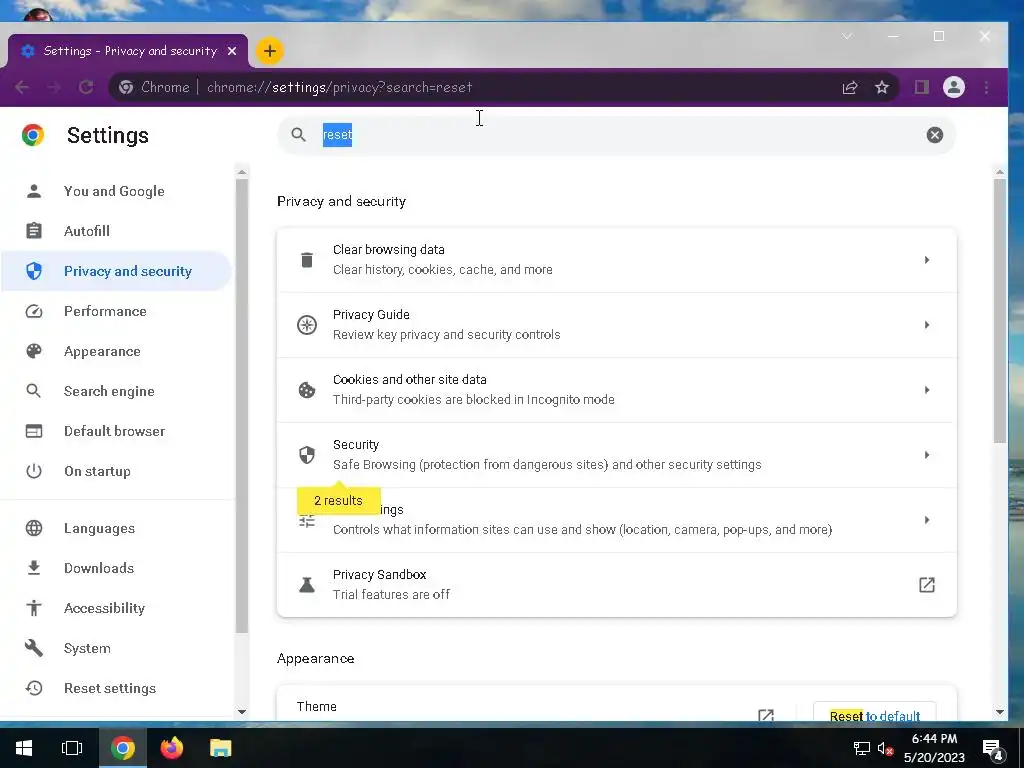Click the shield icon in the Security row
This screenshot has width=1024, height=768.
click(306, 455)
